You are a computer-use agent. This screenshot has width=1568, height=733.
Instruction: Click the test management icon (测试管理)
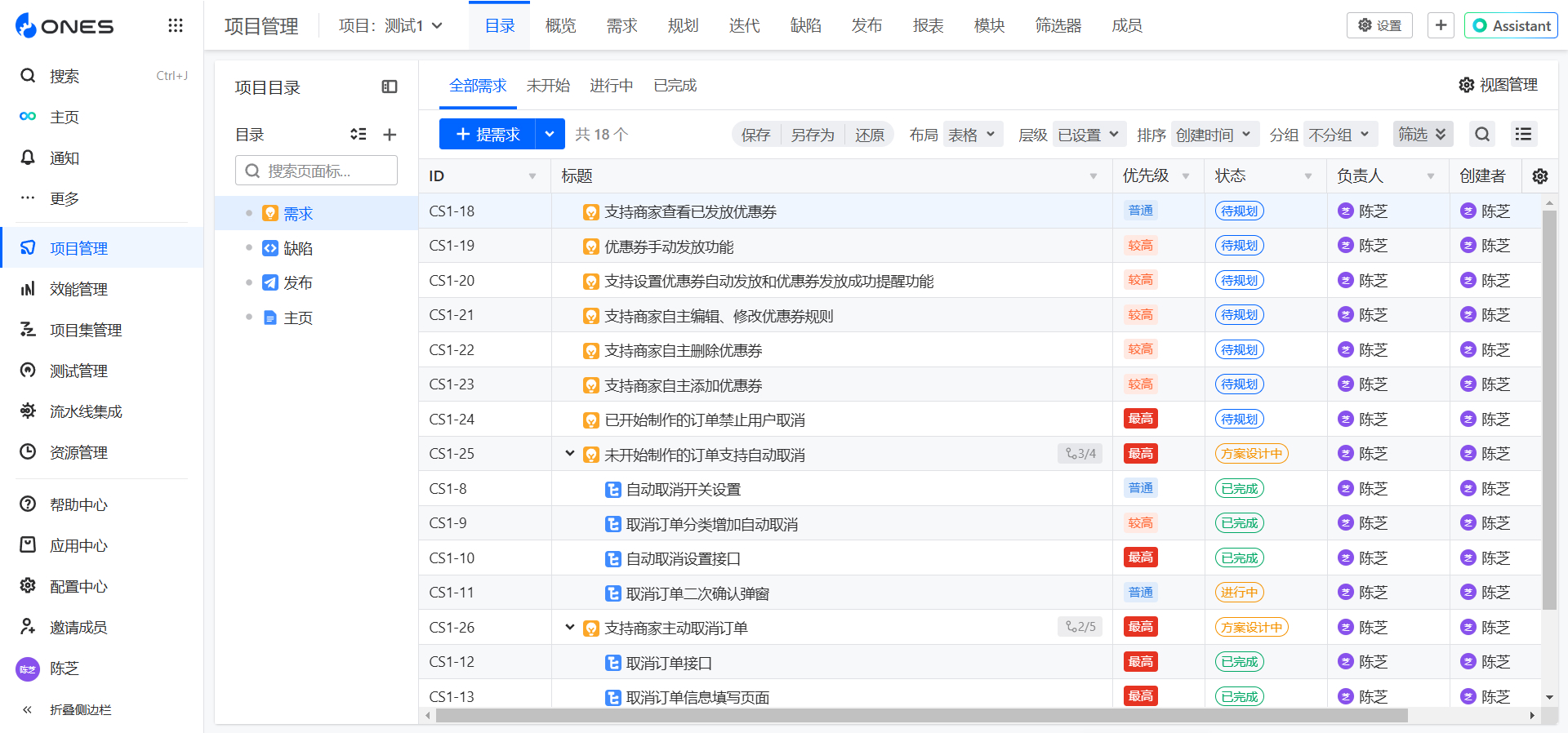[28, 371]
